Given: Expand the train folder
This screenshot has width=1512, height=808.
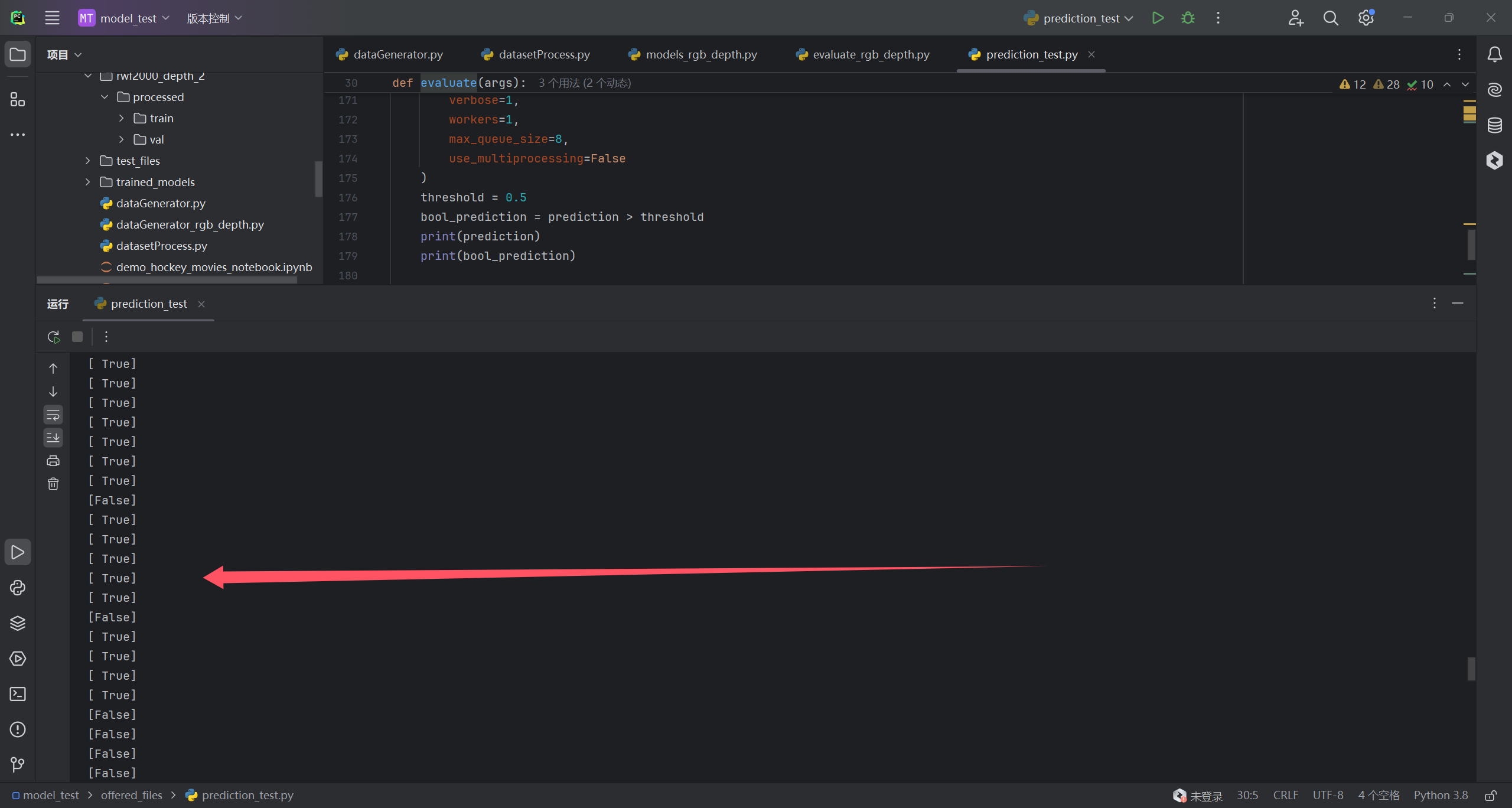Looking at the screenshot, I should (x=121, y=118).
